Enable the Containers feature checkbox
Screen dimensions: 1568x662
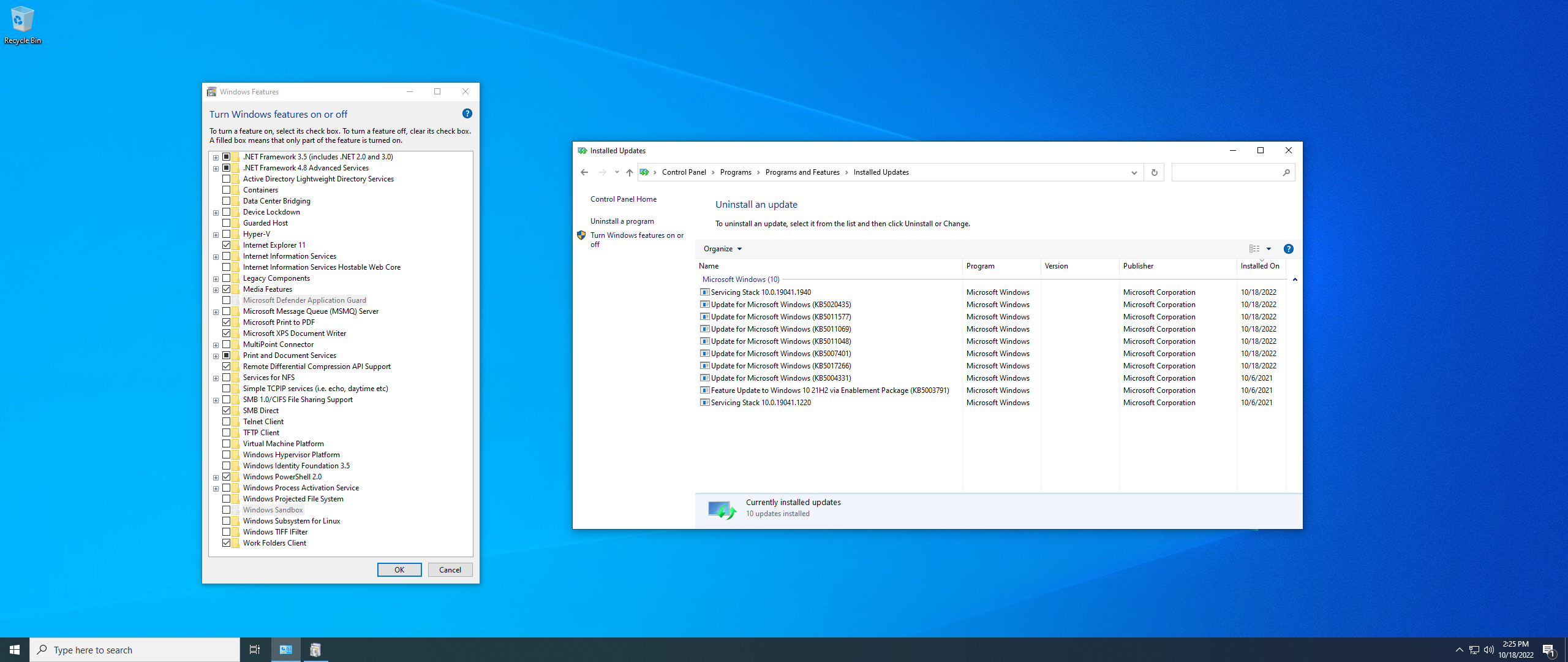(227, 190)
